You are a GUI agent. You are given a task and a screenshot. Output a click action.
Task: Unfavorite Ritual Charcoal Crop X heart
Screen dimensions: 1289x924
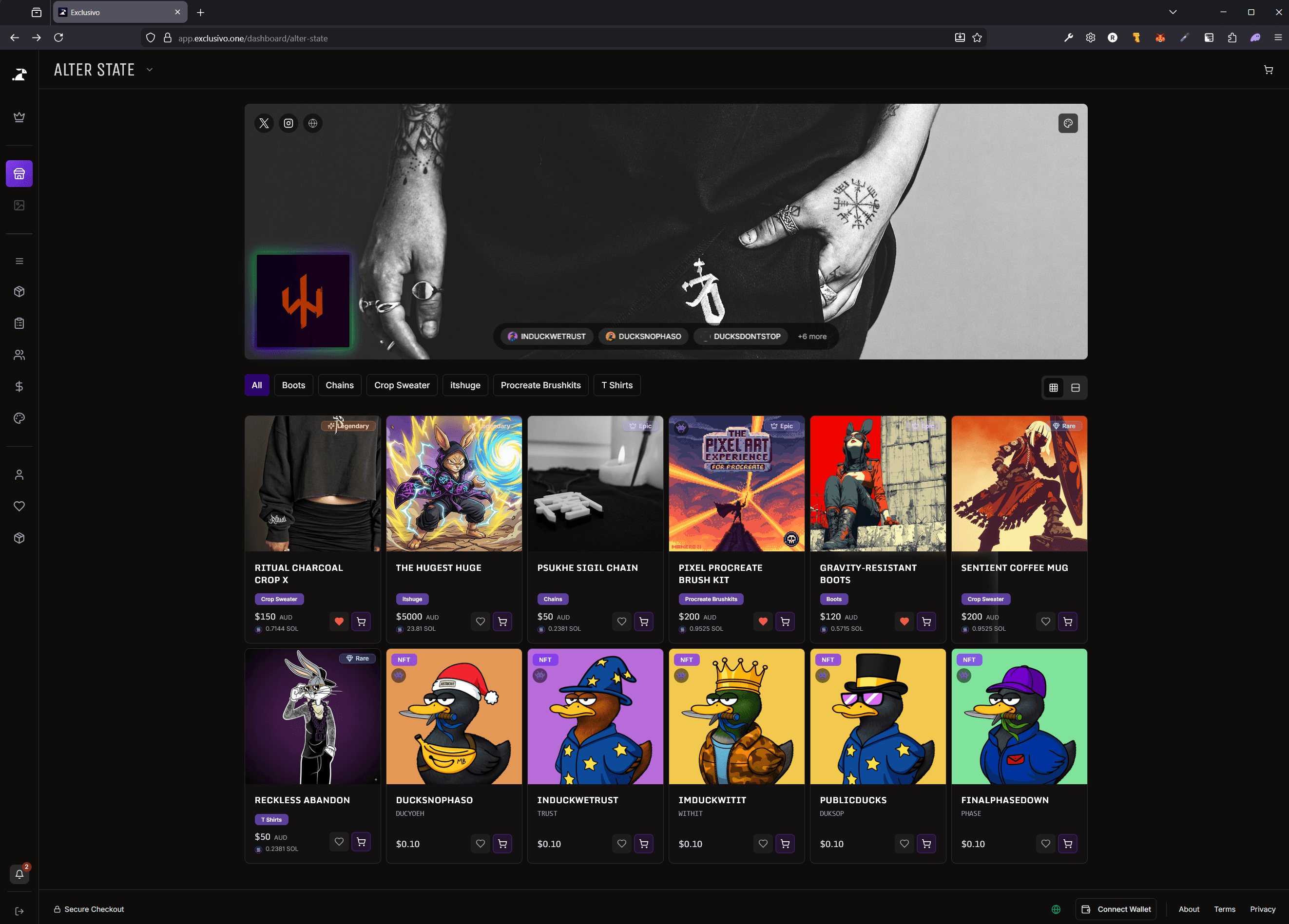coord(339,622)
